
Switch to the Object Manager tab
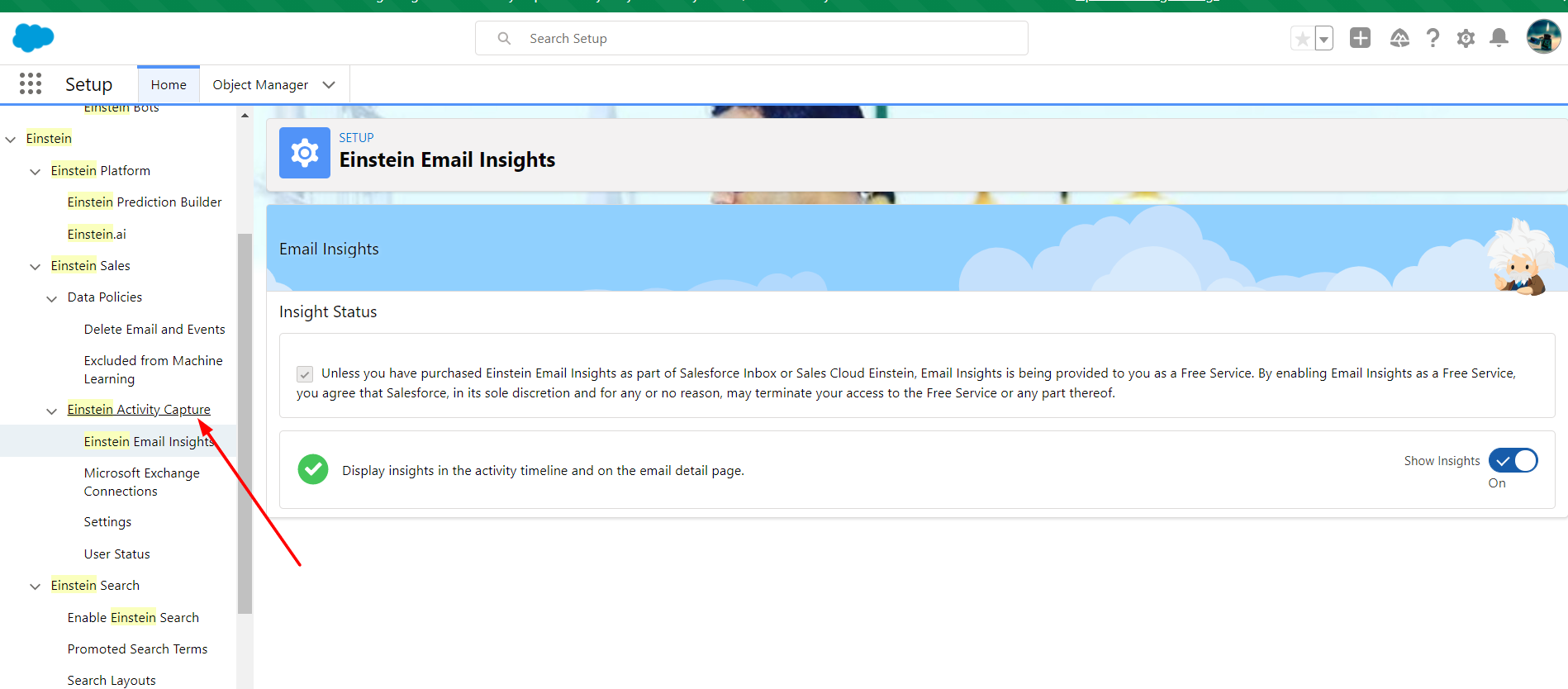(260, 85)
